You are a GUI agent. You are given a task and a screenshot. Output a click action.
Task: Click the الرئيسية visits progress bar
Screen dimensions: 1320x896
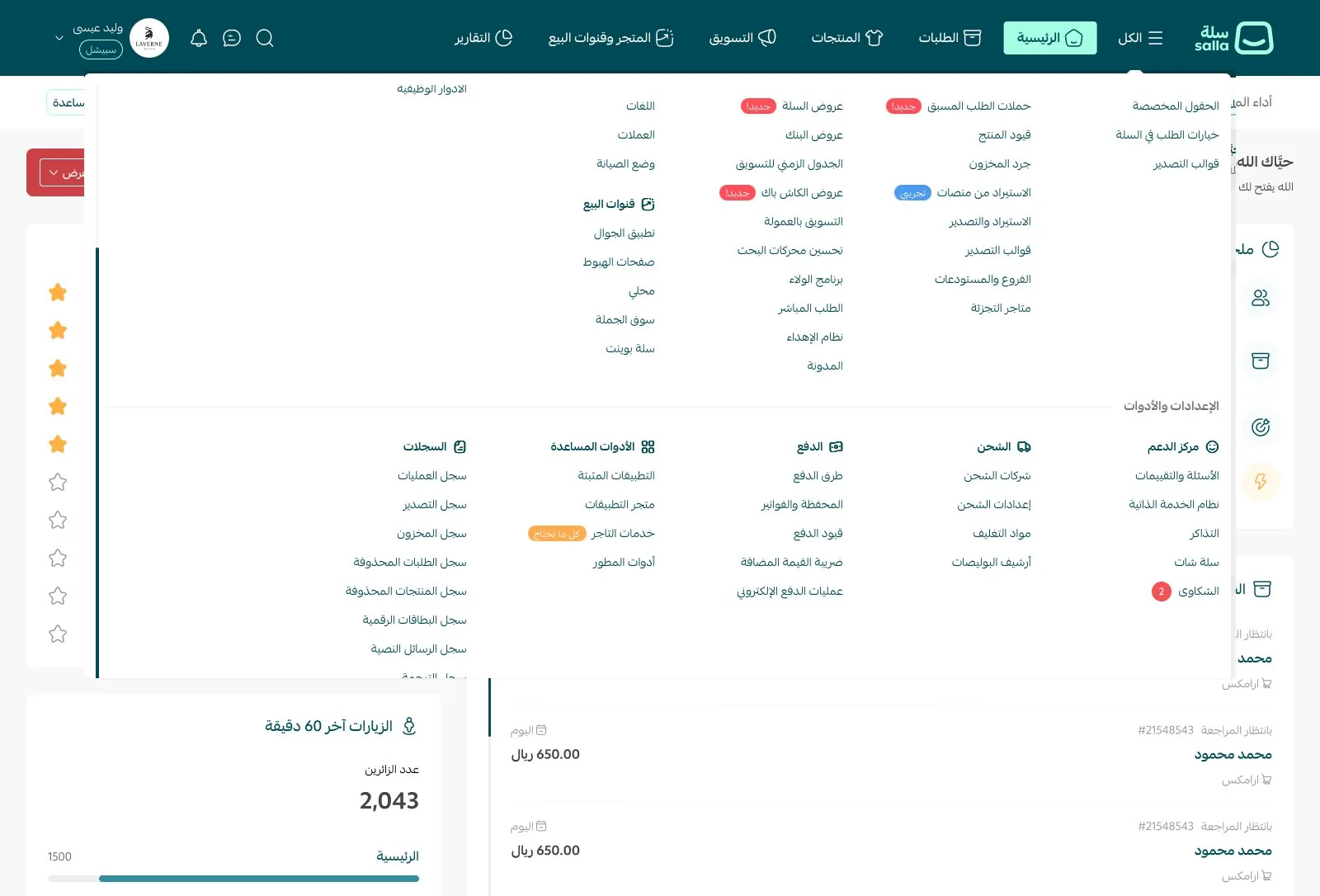coord(233,879)
